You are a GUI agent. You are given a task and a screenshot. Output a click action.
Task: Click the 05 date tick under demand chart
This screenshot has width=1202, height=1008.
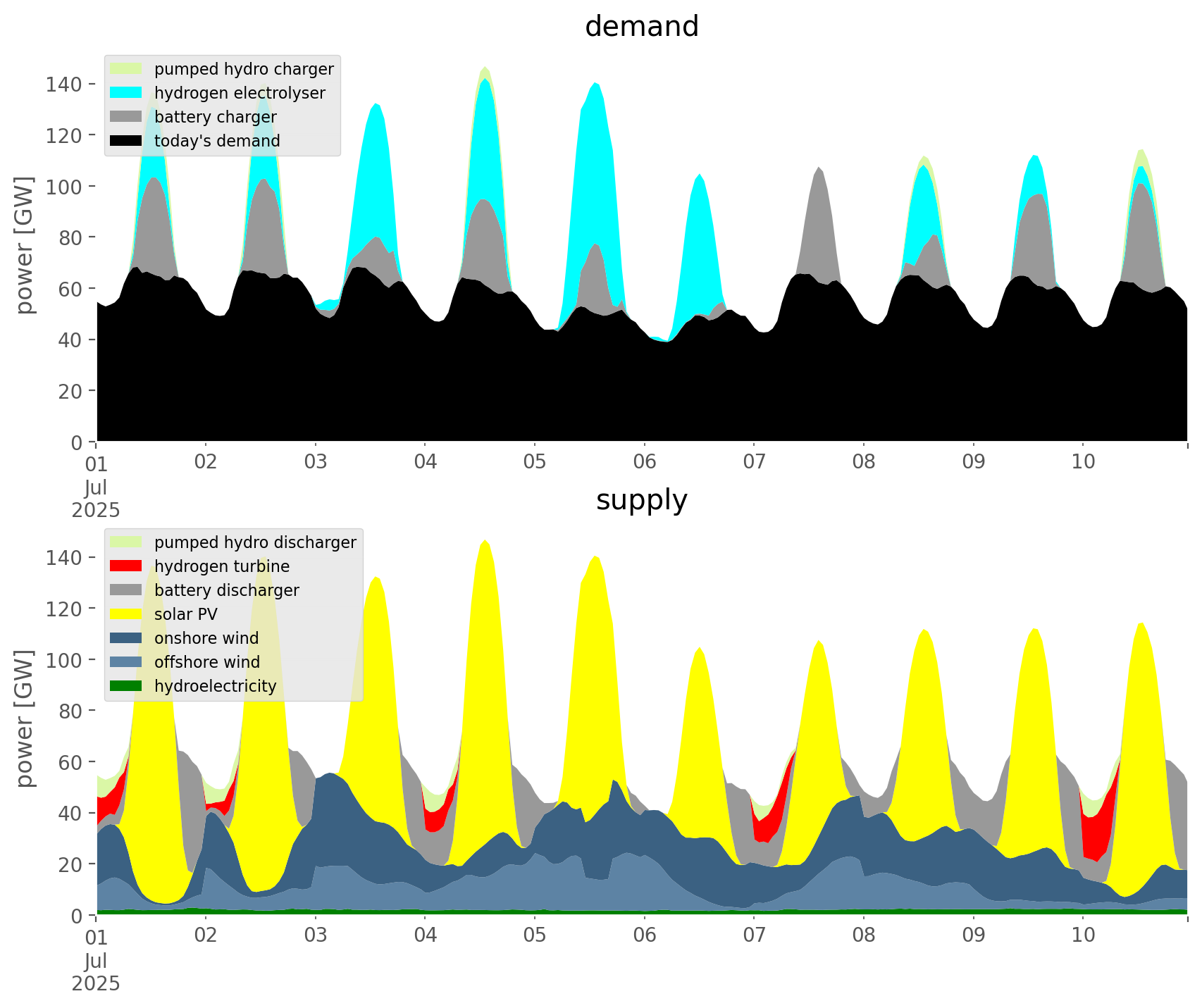(x=535, y=462)
